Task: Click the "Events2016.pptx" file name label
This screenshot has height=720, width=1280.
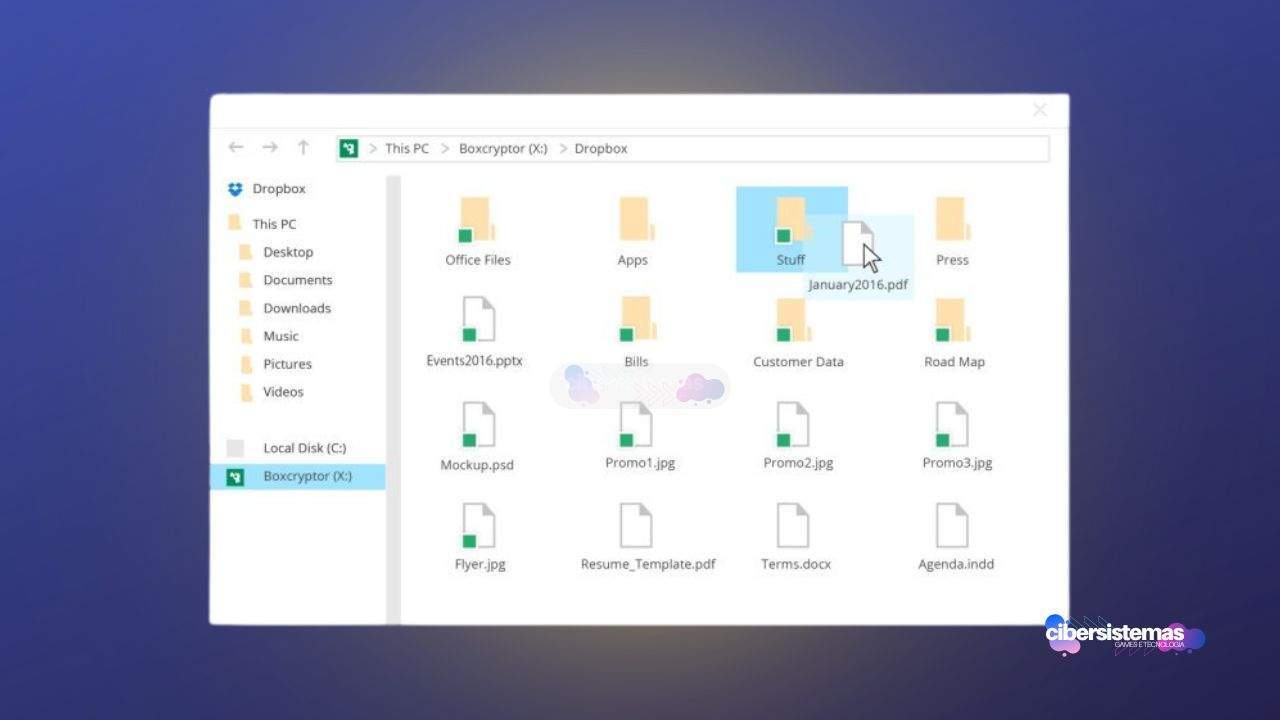Action: [475, 361]
